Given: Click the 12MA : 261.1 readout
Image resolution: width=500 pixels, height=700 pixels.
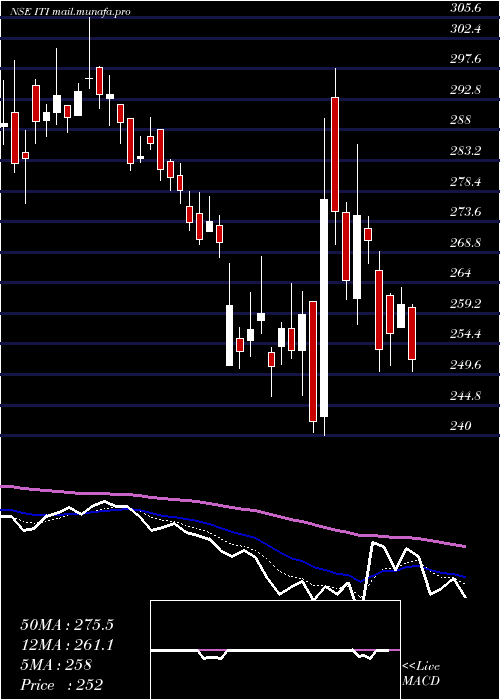Looking at the screenshot, I should point(67,645).
